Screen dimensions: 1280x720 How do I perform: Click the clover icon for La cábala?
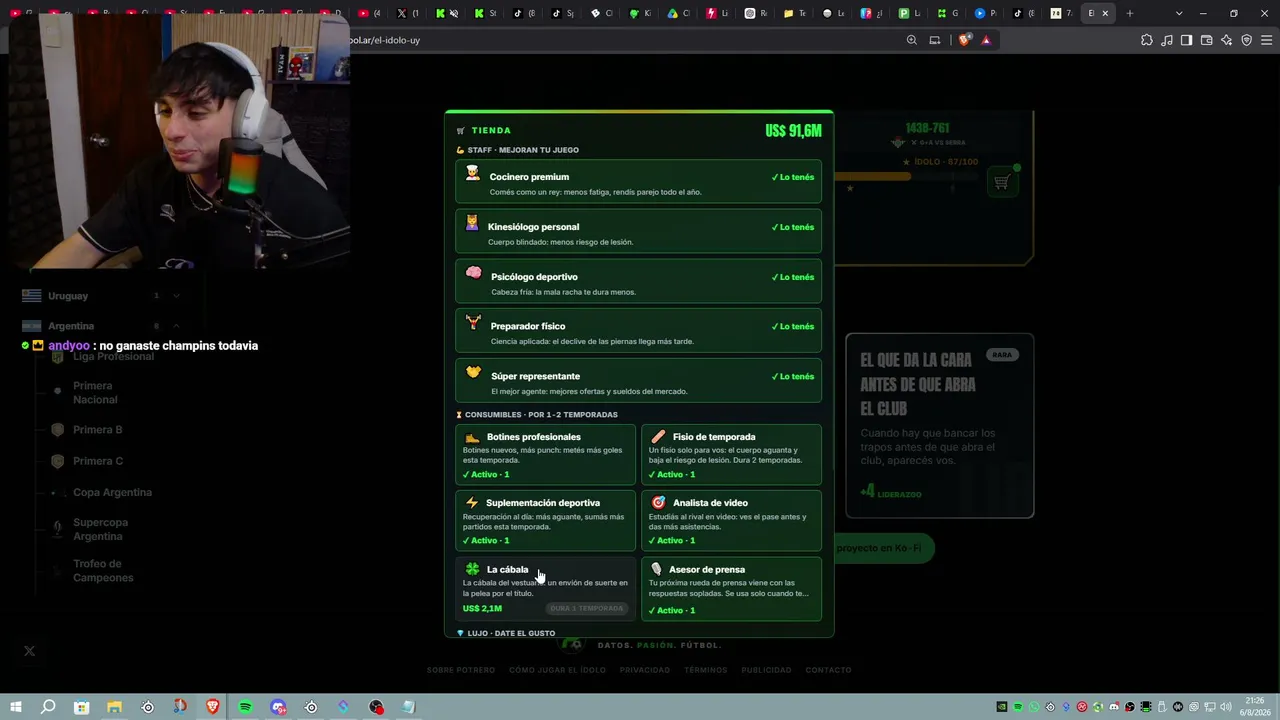click(472, 569)
